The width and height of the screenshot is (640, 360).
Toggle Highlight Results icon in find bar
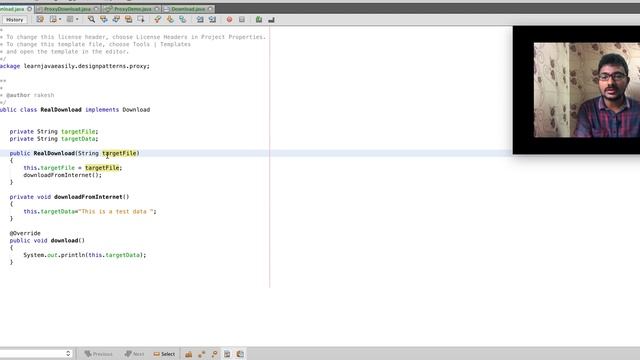pyautogui.click(x=227, y=354)
